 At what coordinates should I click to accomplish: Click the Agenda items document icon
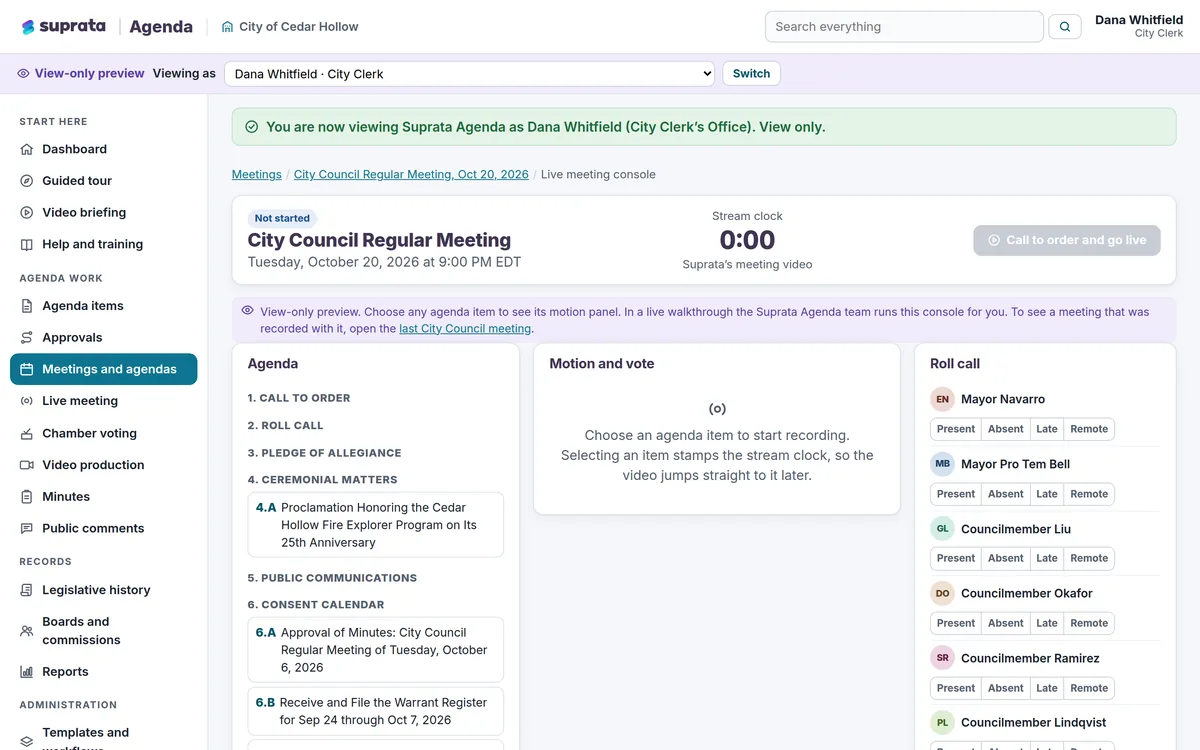click(x=27, y=306)
